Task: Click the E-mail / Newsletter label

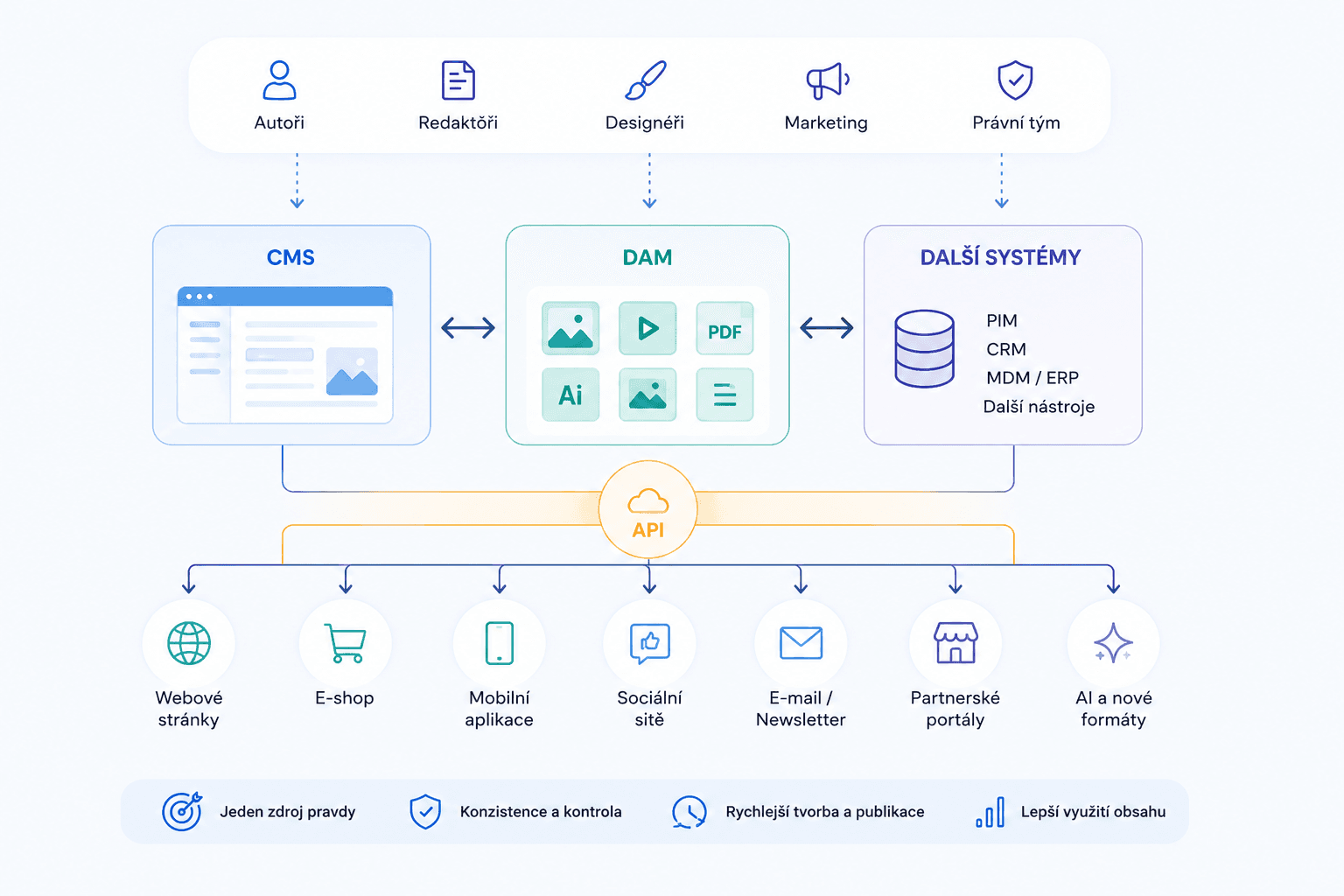Action: click(x=801, y=709)
